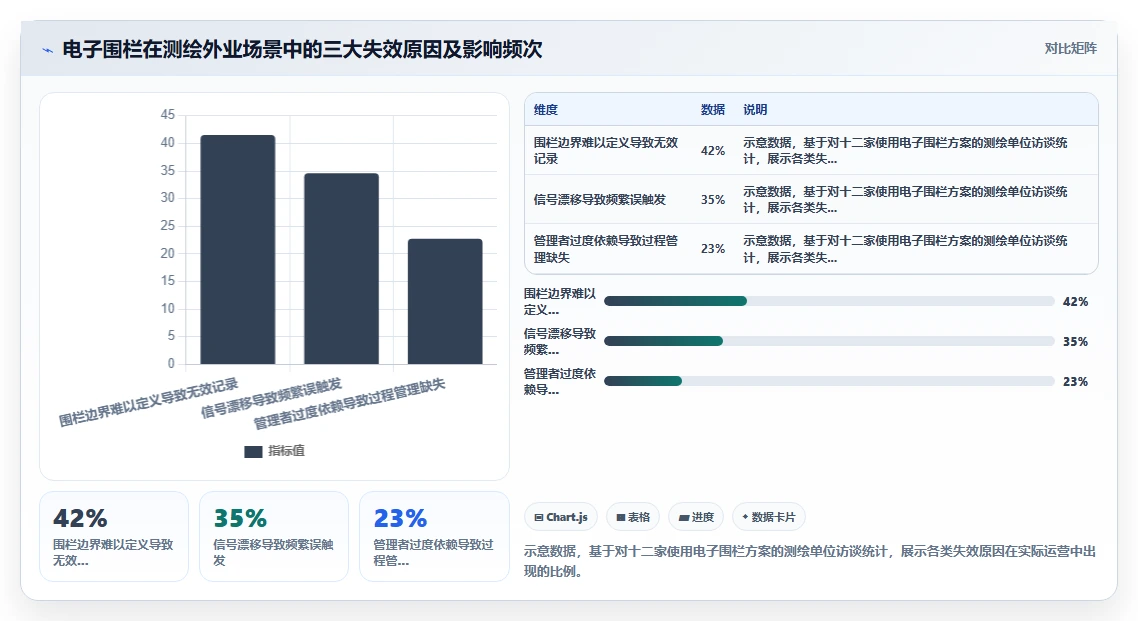Click x-axis label 管理者过度依赖导致过程管理缺失

tap(349, 404)
